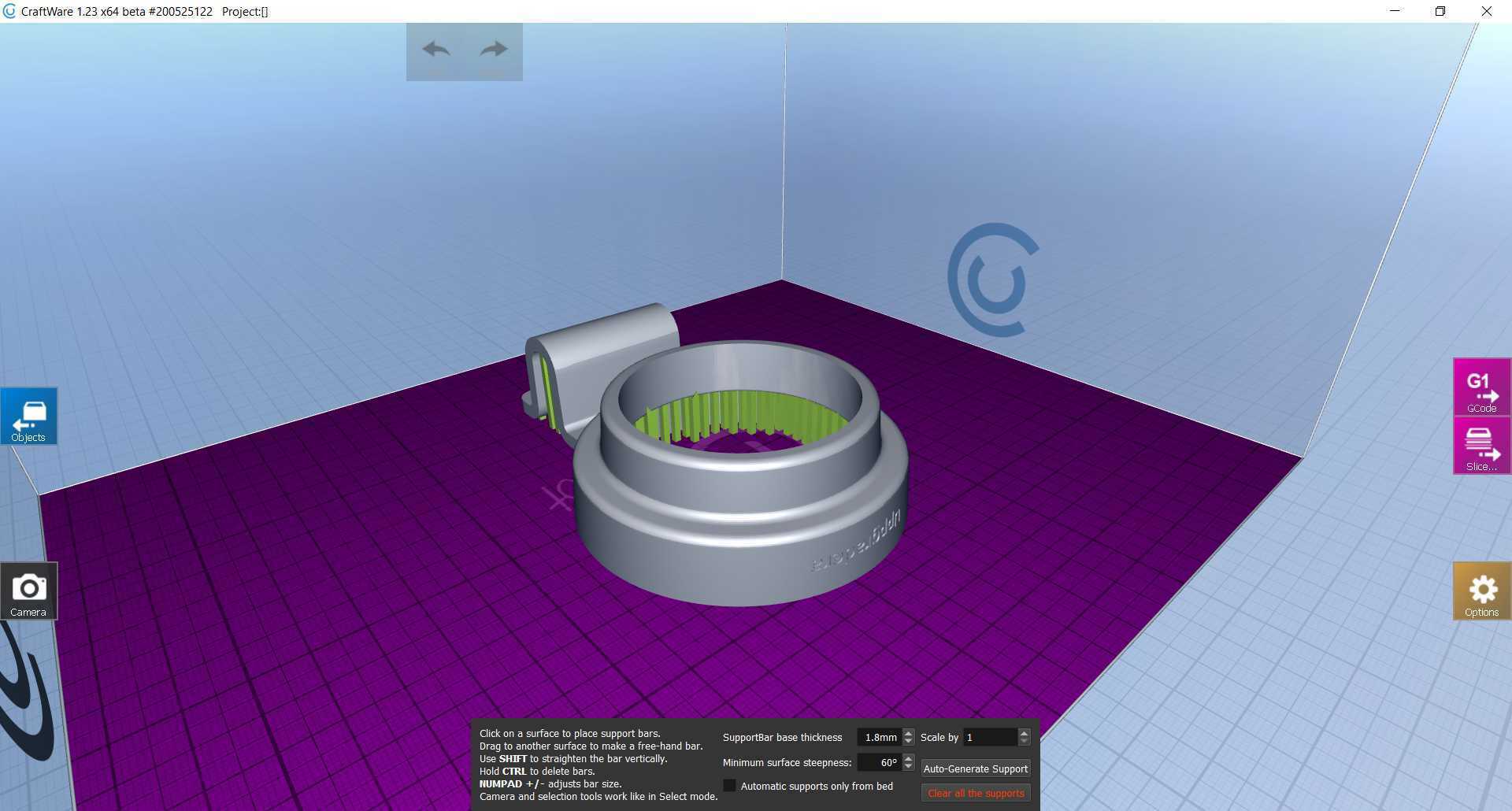Click Clear all the supports
The image size is (1512, 811).
pos(976,794)
